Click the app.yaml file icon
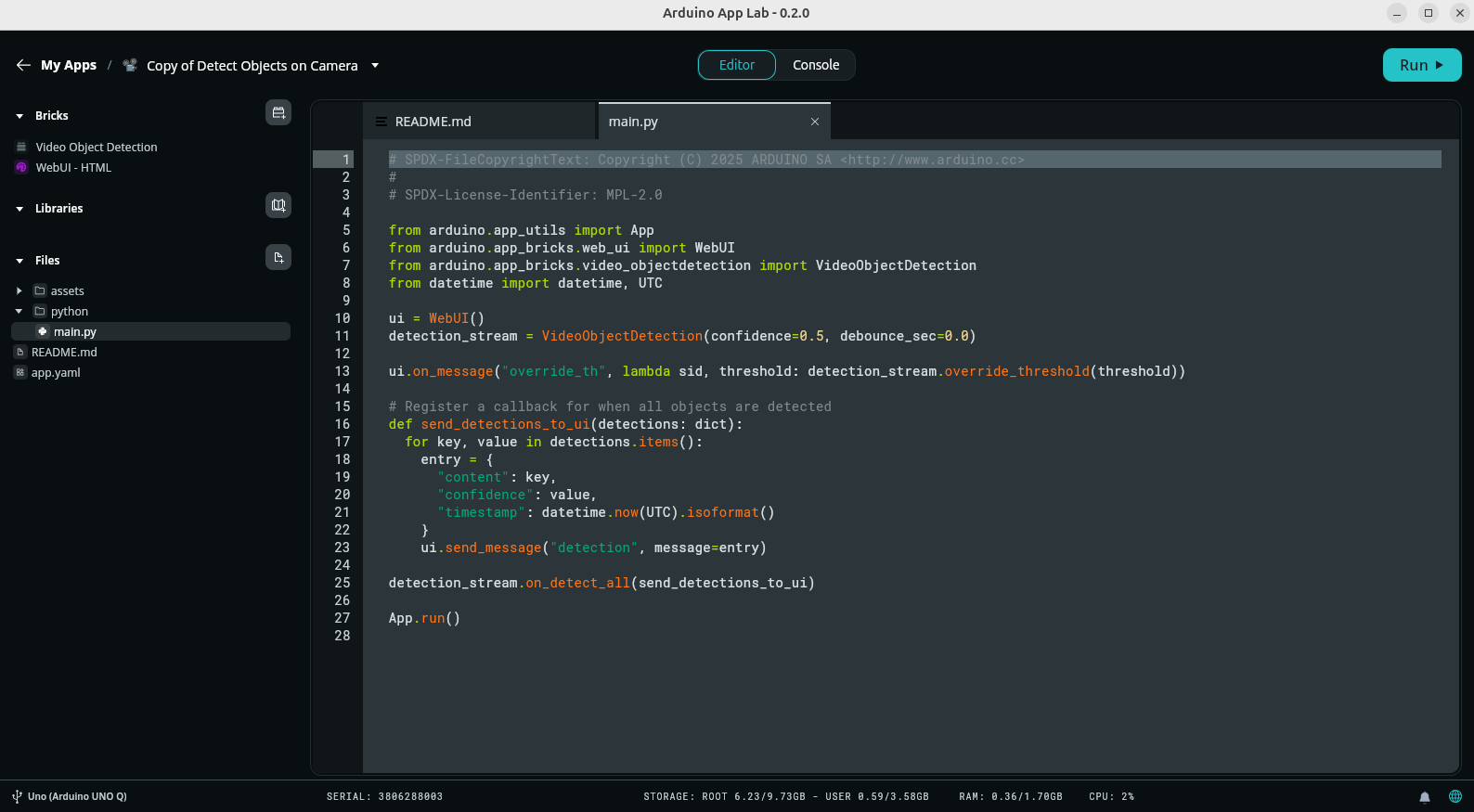 click(x=20, y=373)
